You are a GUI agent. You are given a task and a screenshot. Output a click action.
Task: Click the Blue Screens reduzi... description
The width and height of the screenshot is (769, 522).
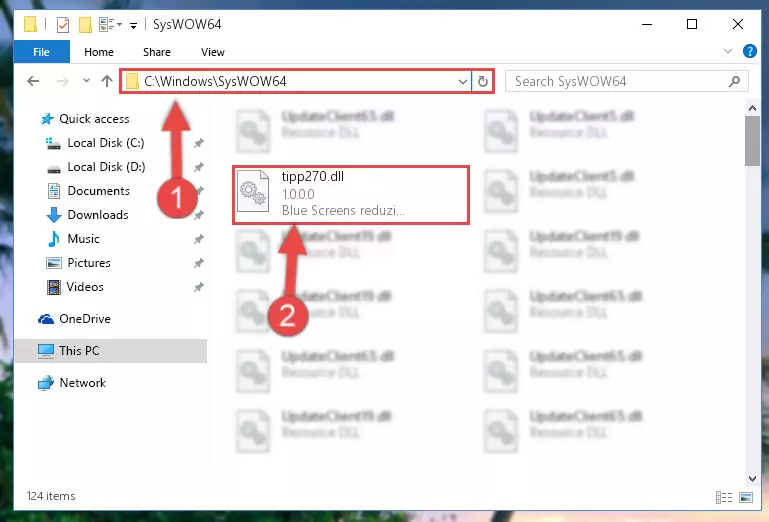point(343,210)
